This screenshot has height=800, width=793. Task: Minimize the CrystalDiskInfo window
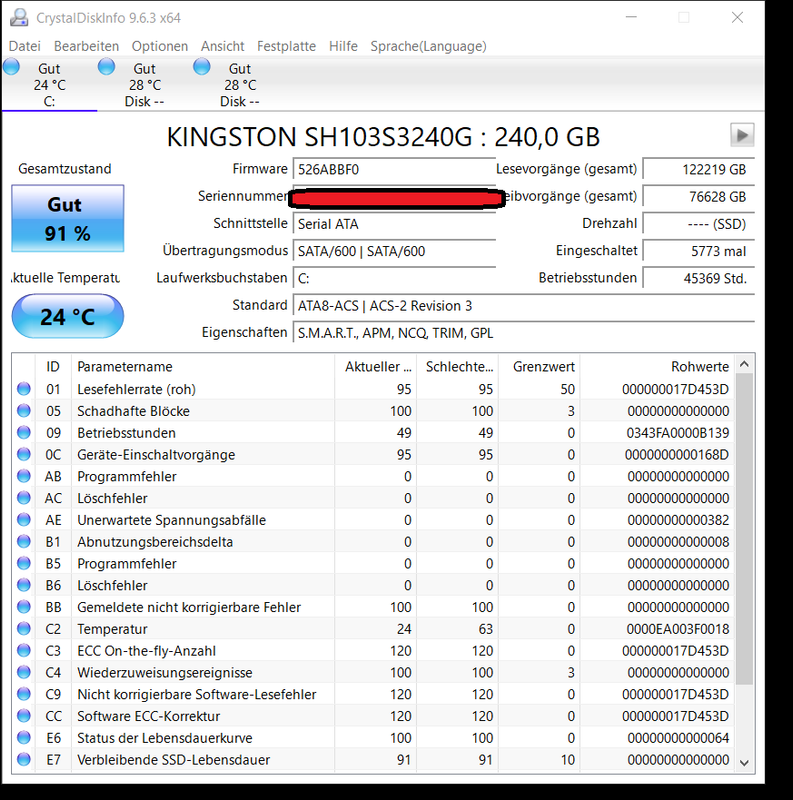pyautogui.click(x=631, y=18)
